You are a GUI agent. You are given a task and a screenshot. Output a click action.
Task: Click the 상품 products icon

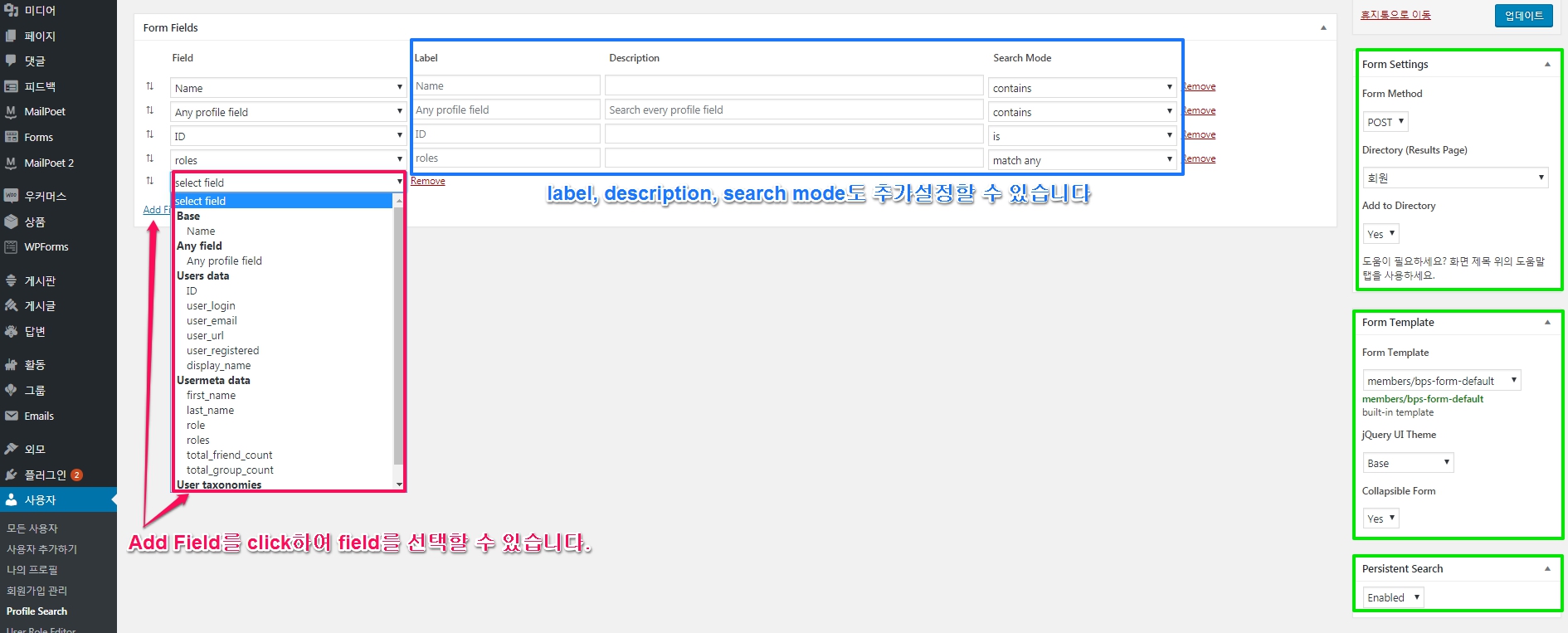tap(11, 222)
